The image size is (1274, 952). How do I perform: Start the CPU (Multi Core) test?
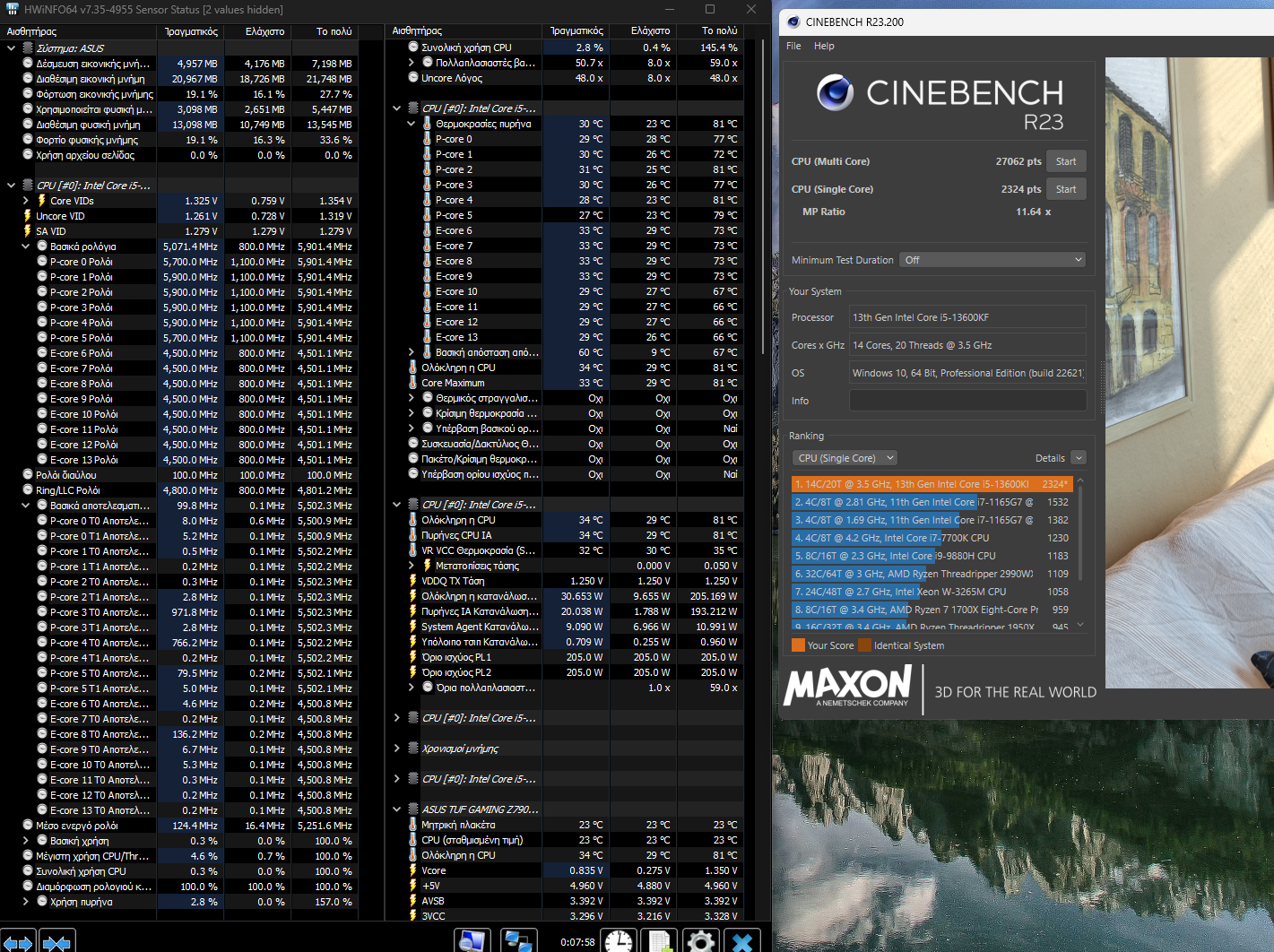(1066, 161)
